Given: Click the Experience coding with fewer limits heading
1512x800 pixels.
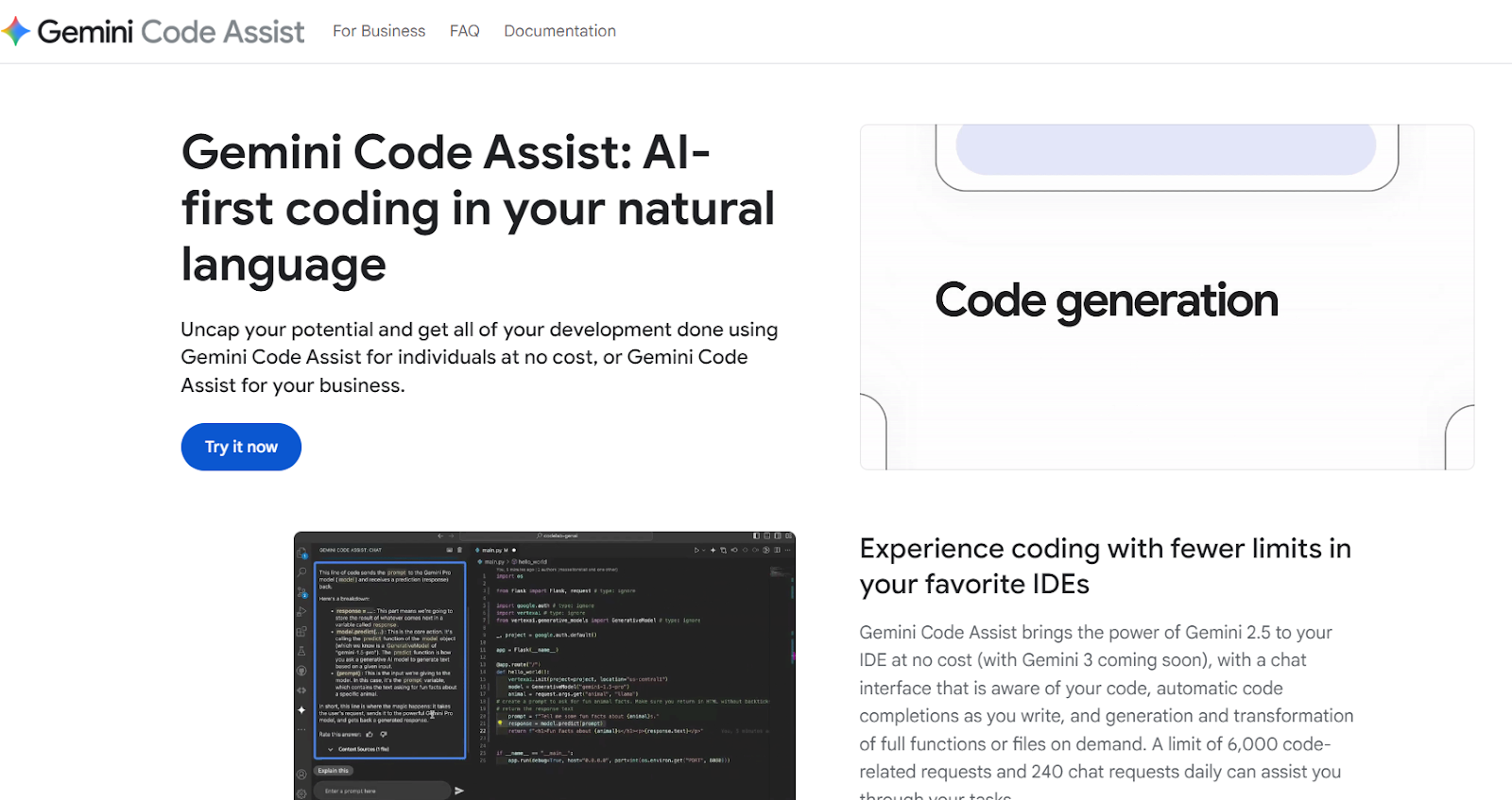Looking at the screenshot, I should pyautogui.click(x=1106, y=566).
